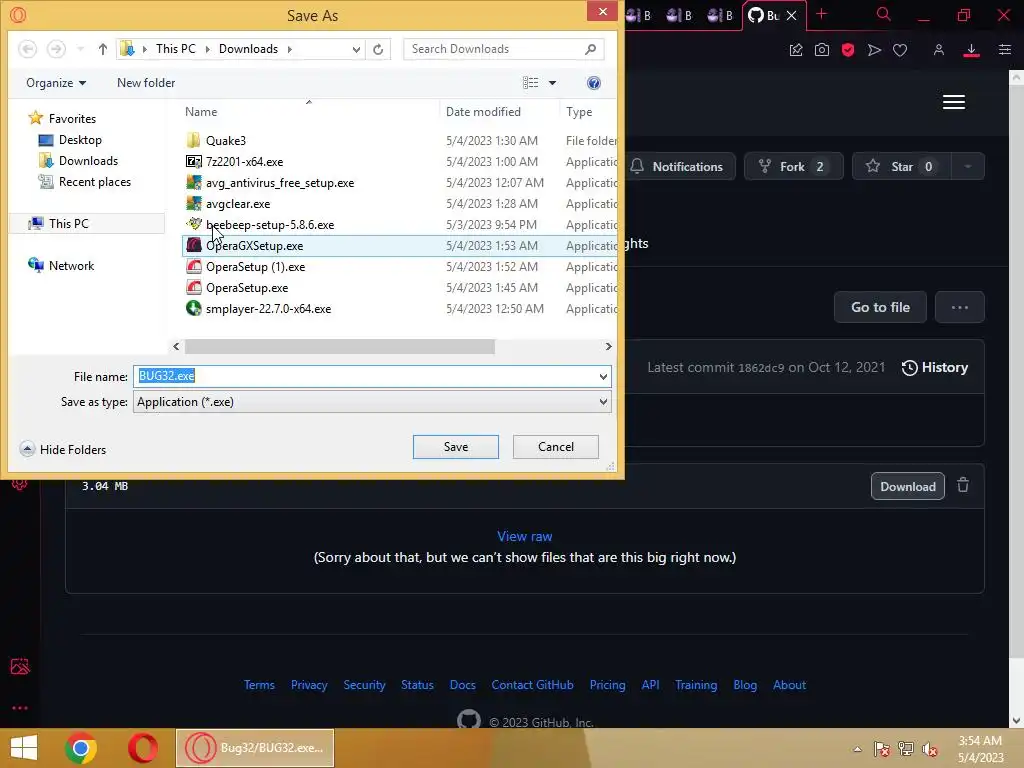Select avg_antivirus_free_setup.exe file
Image resolution: width=1024 pixels, height=768 pixels.
280,183
